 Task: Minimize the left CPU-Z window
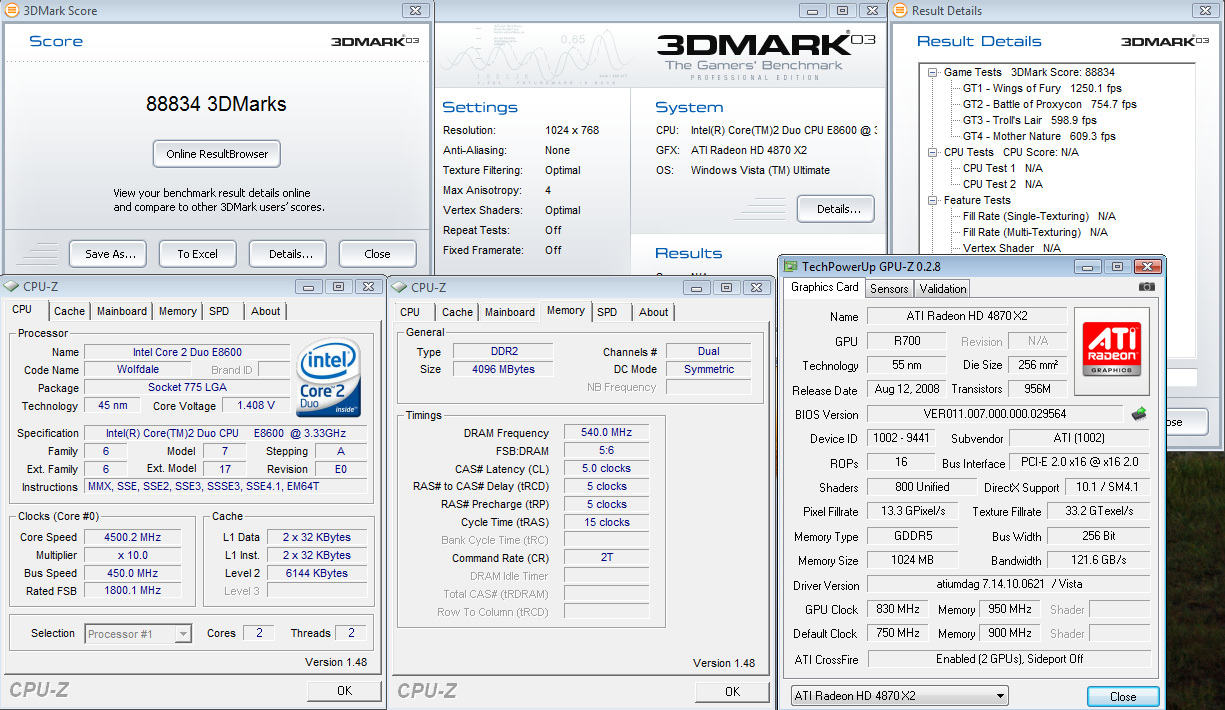point(309,286)
